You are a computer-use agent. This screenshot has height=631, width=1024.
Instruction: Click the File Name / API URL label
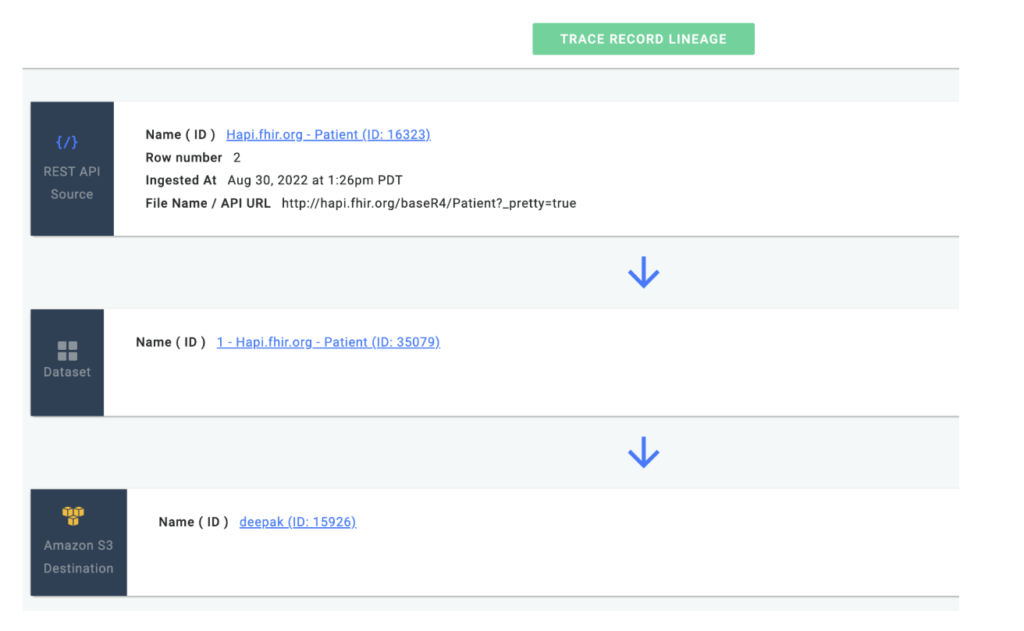tap(208, 203)
